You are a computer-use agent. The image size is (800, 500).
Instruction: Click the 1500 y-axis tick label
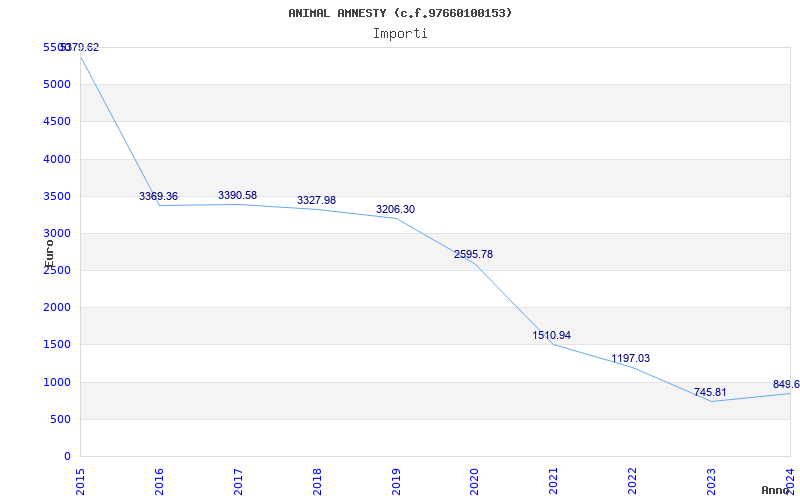tap(58, 344)
